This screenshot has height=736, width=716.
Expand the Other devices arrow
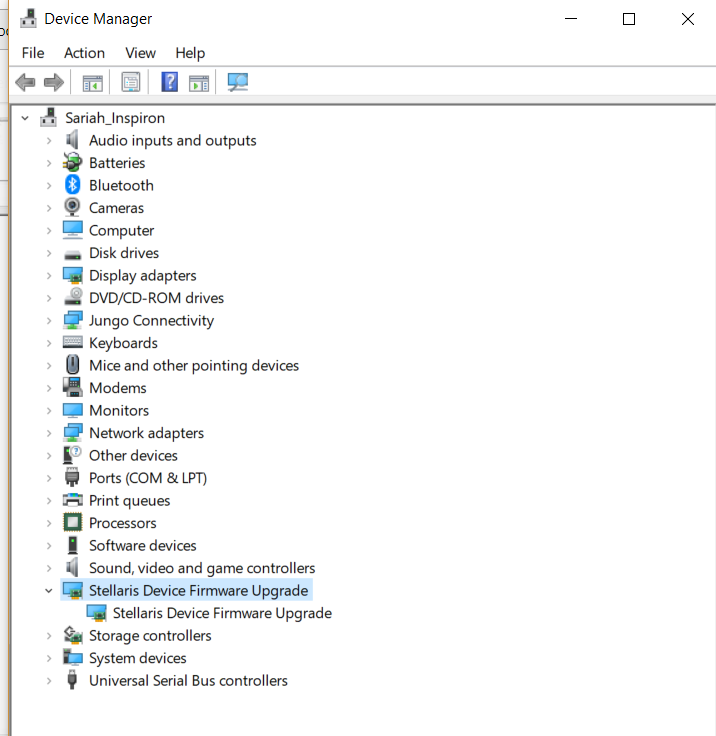49,456
